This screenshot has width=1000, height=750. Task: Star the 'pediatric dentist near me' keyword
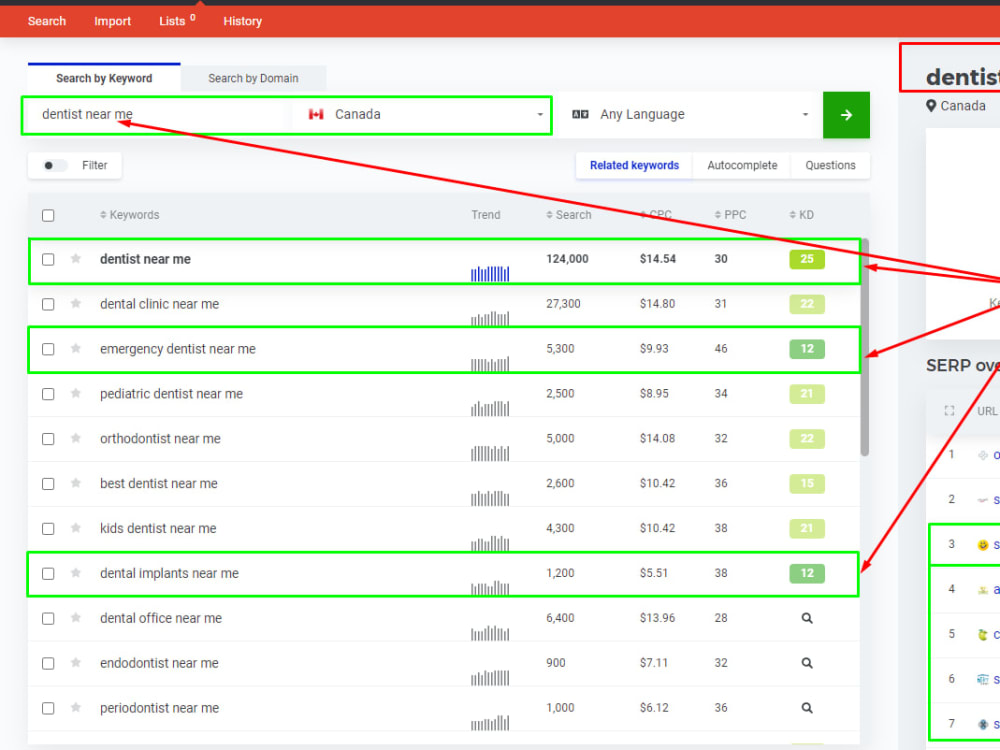pos(76,393)
